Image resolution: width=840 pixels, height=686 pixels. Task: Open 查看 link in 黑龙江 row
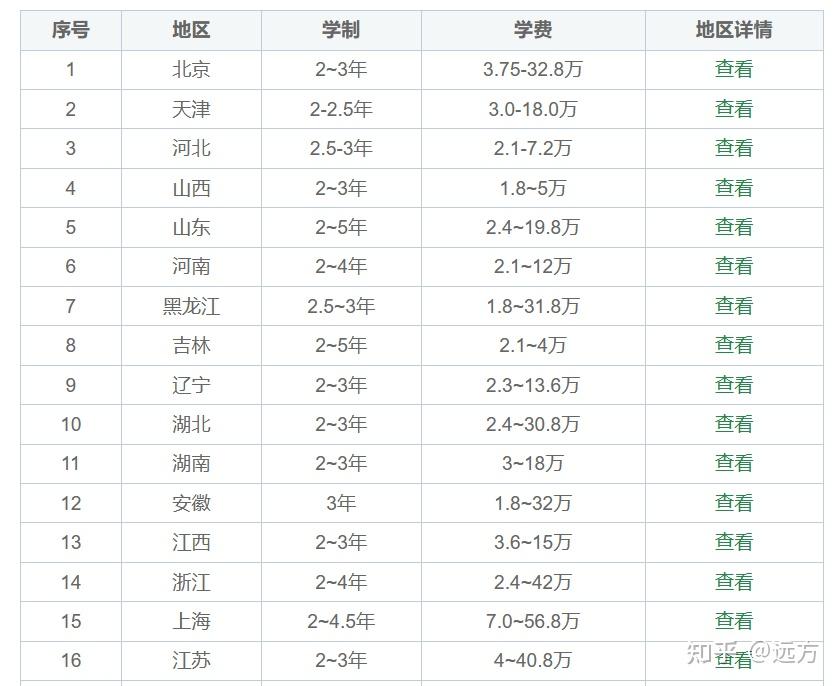[733, 306]
